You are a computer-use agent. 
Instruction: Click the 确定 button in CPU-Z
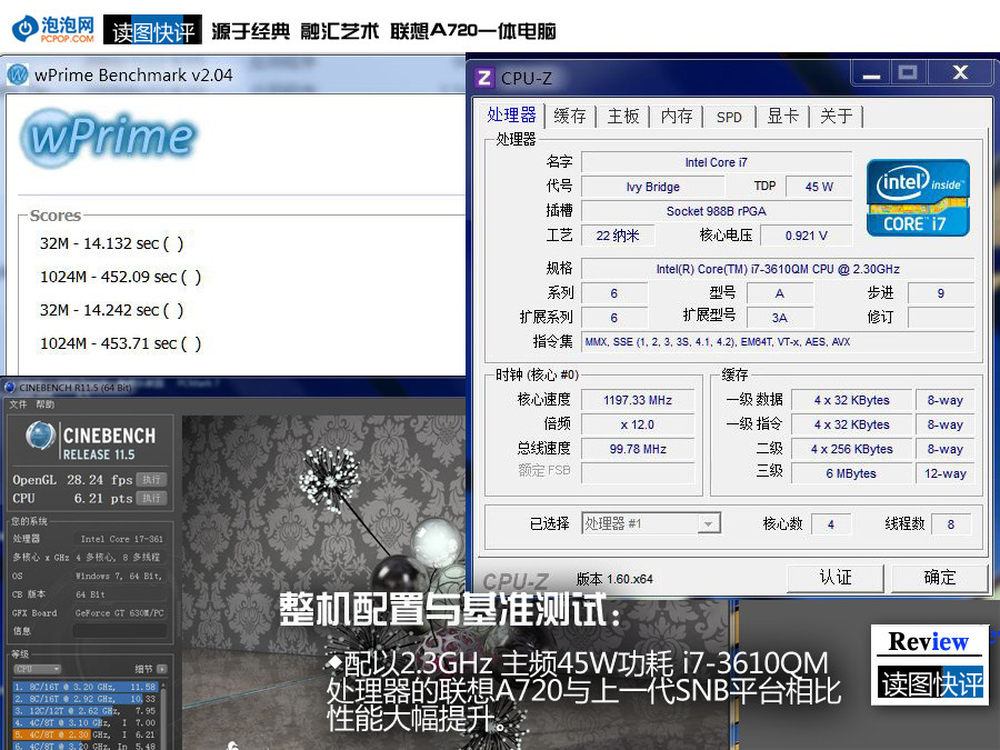939,578
